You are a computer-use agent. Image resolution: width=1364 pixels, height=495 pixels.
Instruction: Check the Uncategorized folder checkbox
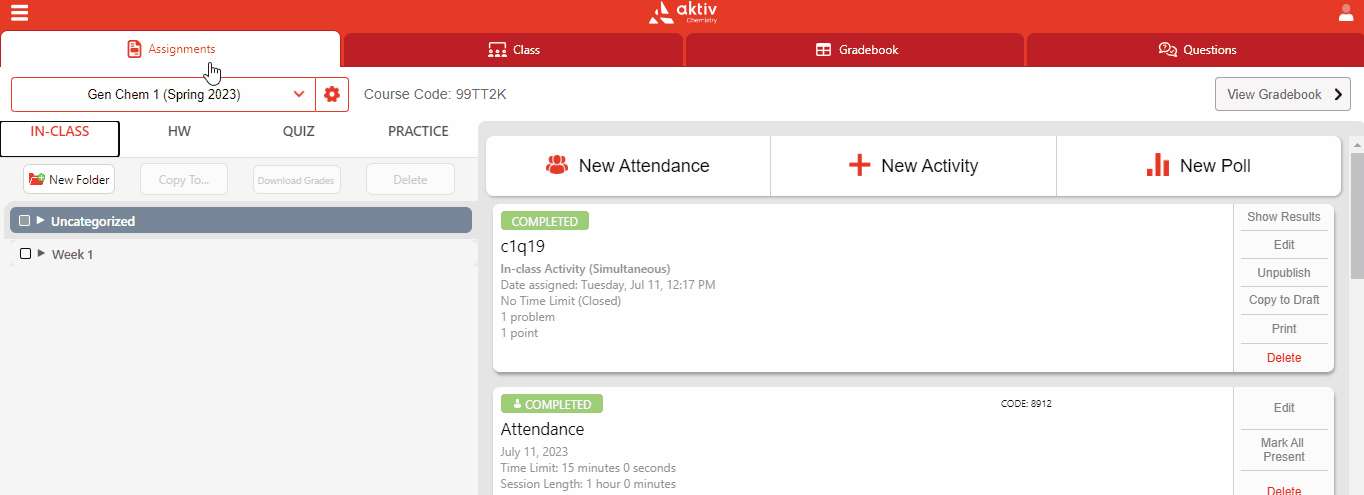coord(25,221)
